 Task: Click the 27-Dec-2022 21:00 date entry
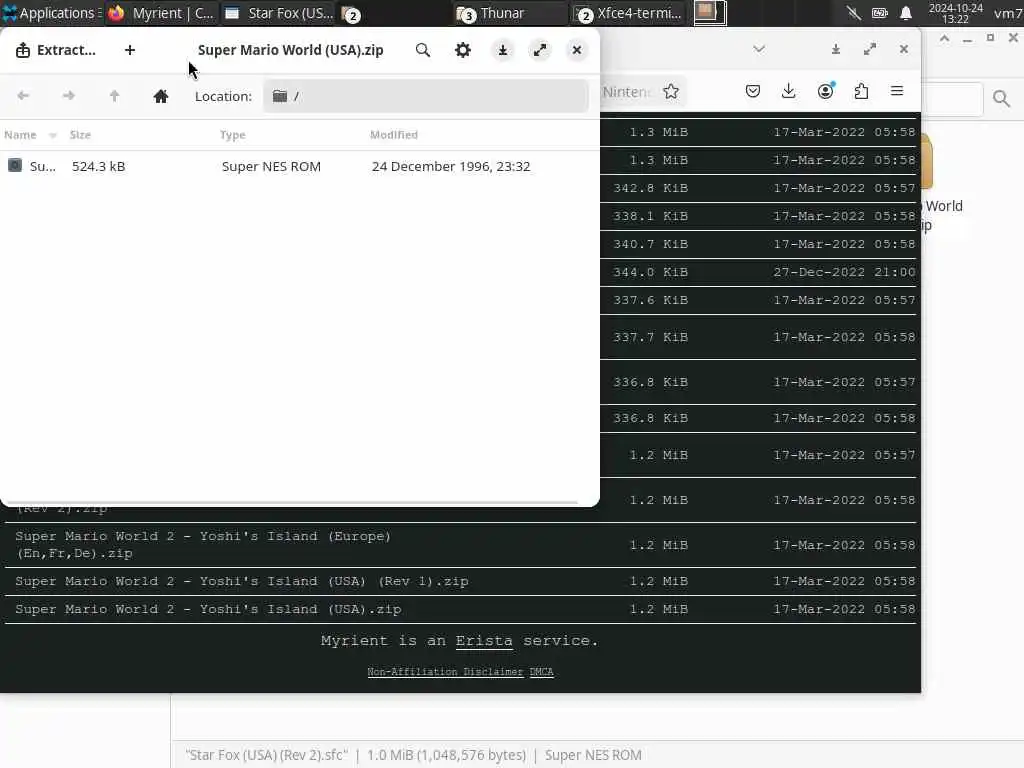pos(844,272)
